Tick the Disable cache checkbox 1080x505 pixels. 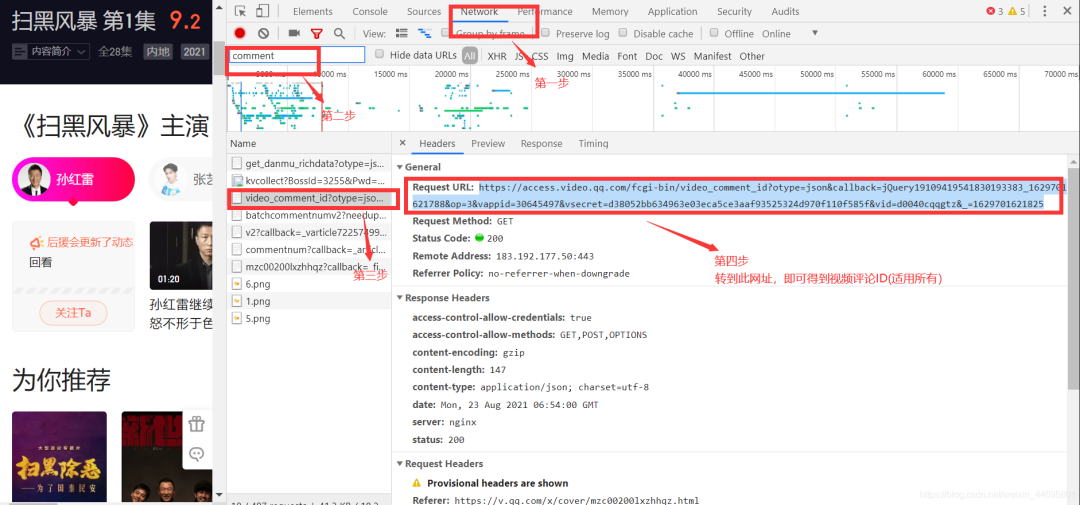click(623, 32)
